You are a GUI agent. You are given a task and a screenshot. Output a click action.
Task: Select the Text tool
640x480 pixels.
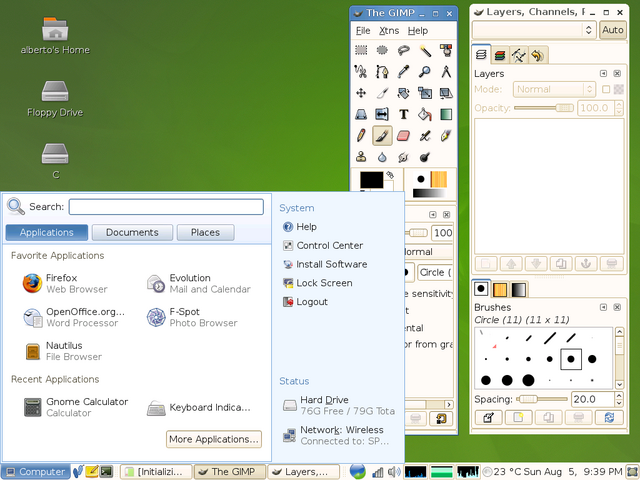coord(403,114)
